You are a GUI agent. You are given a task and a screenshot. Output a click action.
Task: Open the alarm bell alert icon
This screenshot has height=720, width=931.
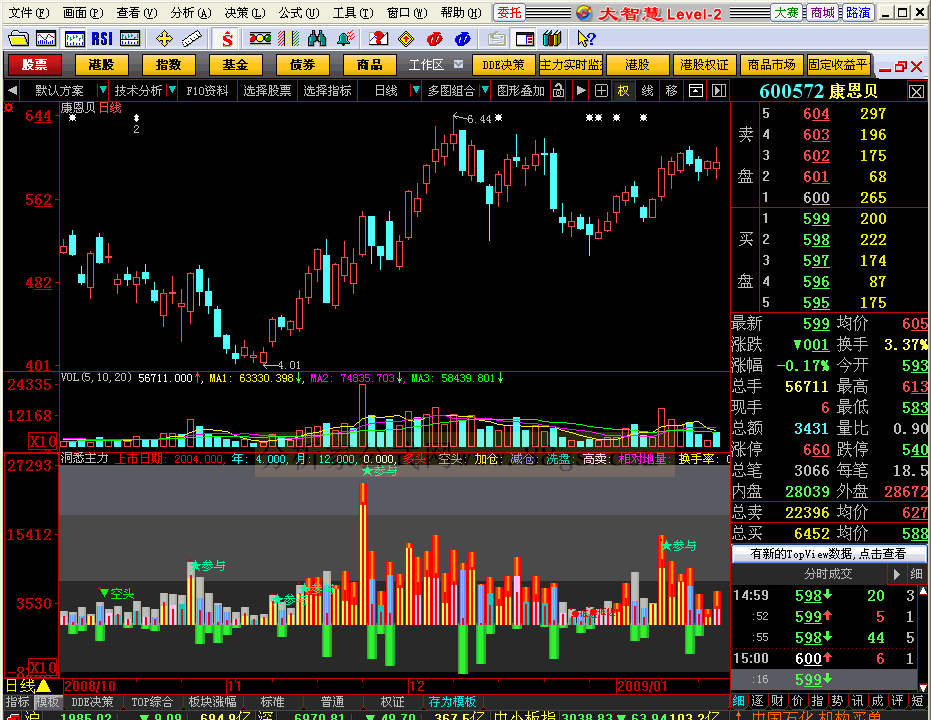(345, 39)
